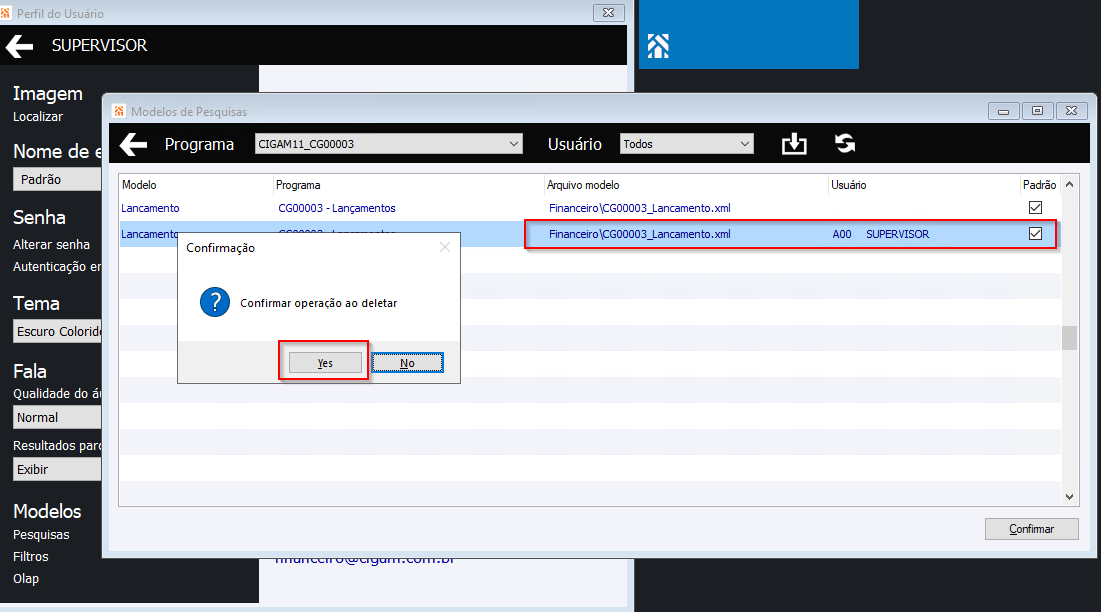Select first row Lancamento model cell
The image size is (1101, 612).
tap(150, 208)
